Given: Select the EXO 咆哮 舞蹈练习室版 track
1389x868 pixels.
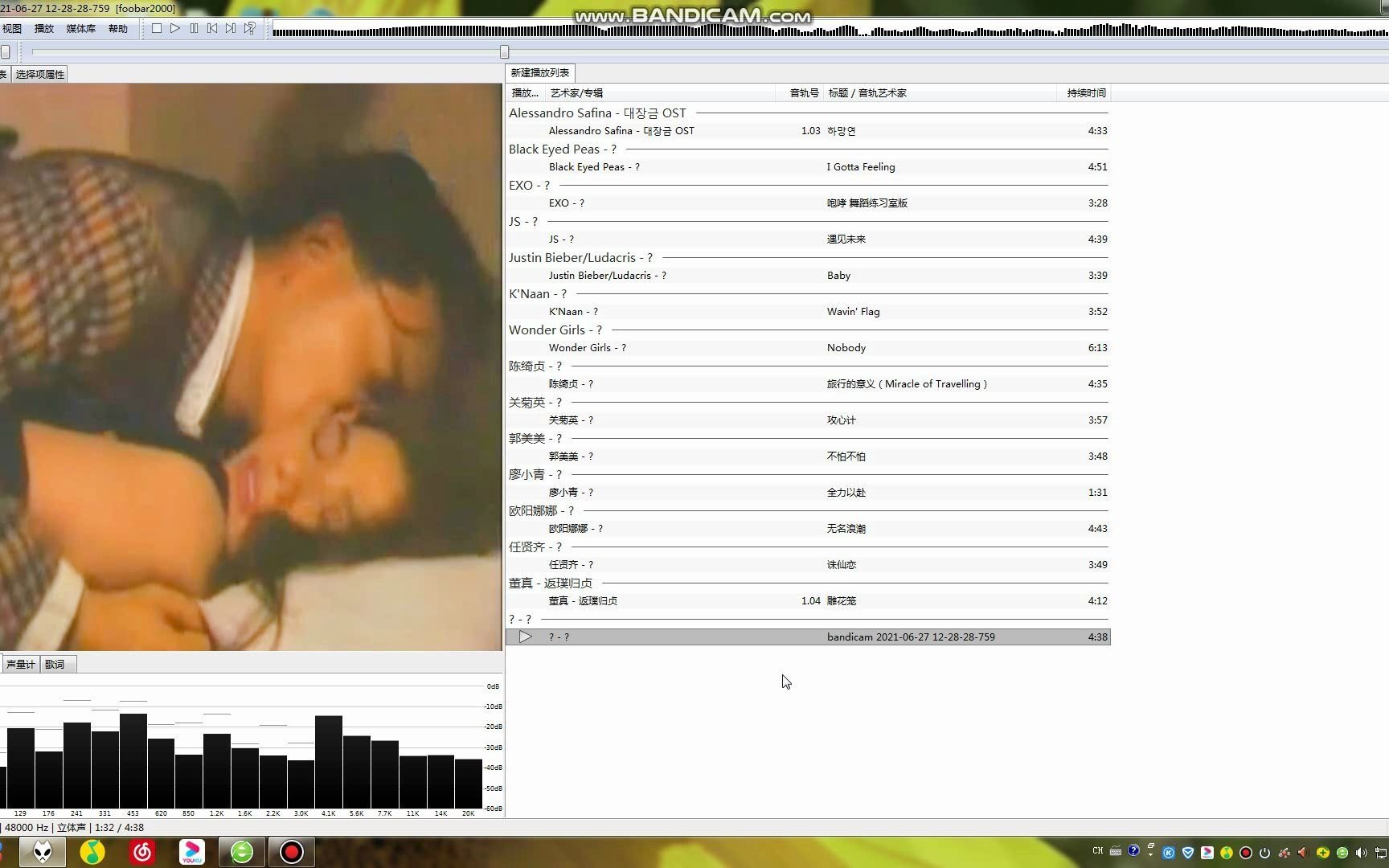Looking at the screenshot, I should click(808, 203).
